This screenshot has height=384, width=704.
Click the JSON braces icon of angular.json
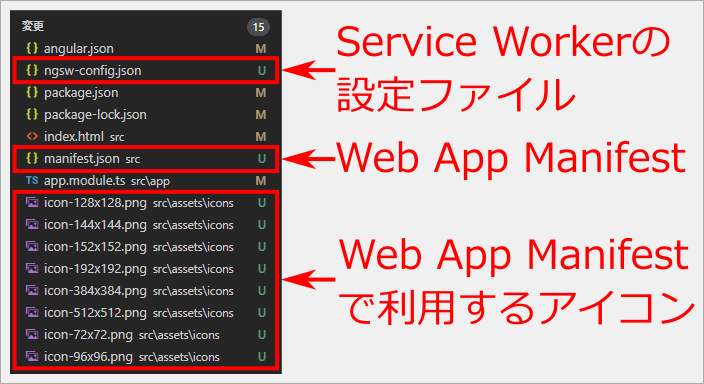click(x=32, y=48)
